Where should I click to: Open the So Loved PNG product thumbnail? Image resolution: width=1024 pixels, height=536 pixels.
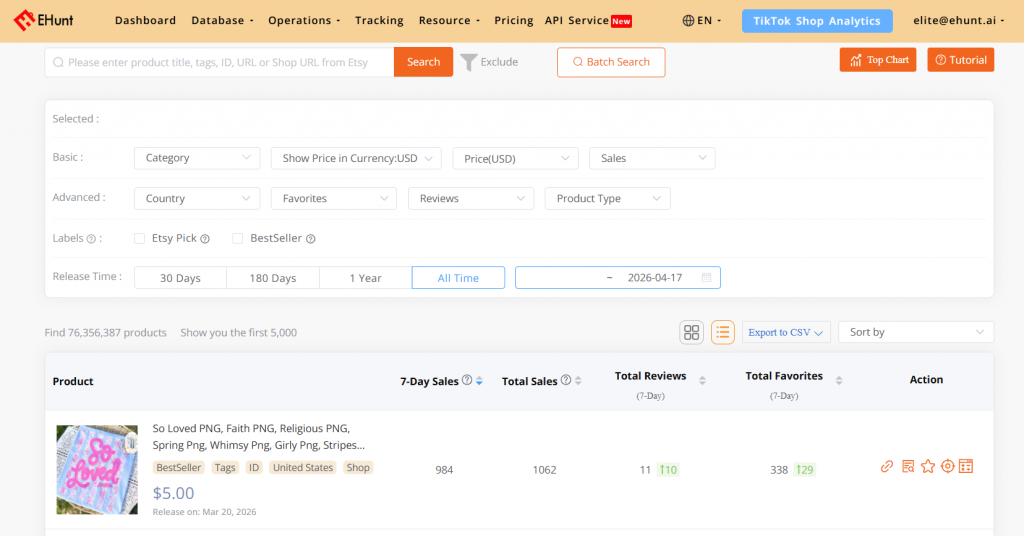(97, 469)
